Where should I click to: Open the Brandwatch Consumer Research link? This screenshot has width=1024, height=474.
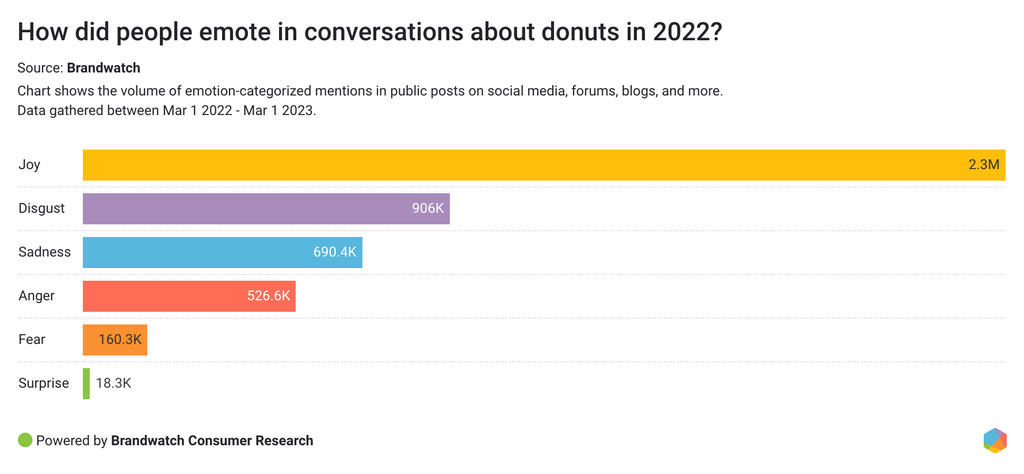pyautogui.click(x=212, y=440)
